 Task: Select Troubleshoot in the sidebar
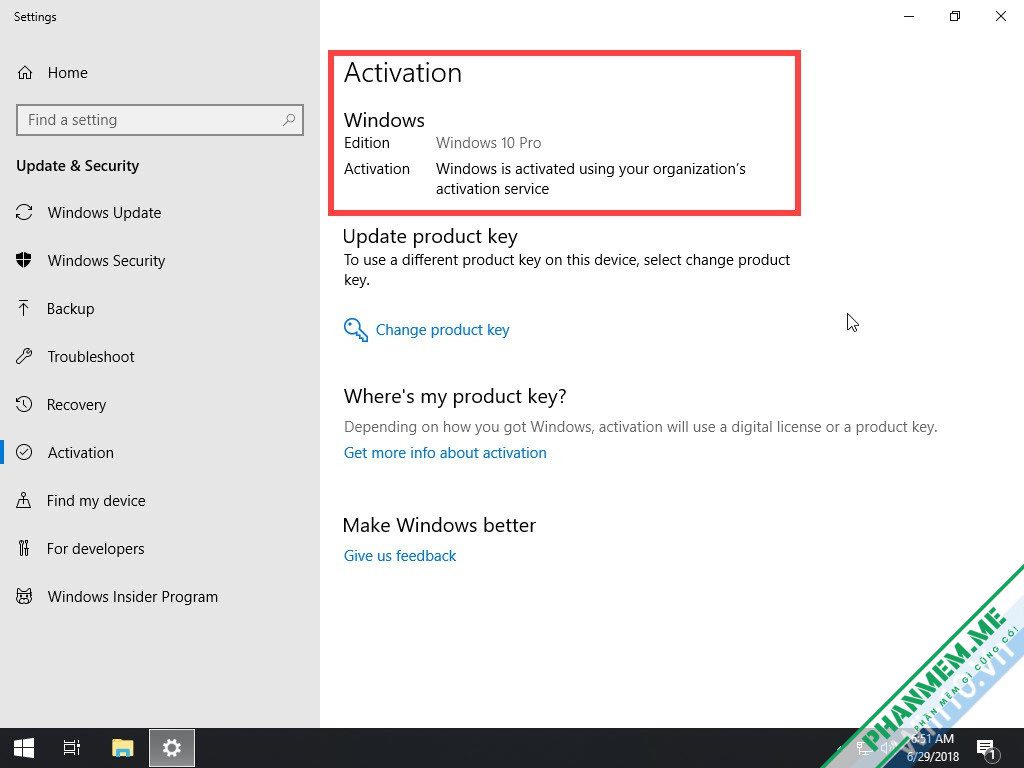[91, 357]
